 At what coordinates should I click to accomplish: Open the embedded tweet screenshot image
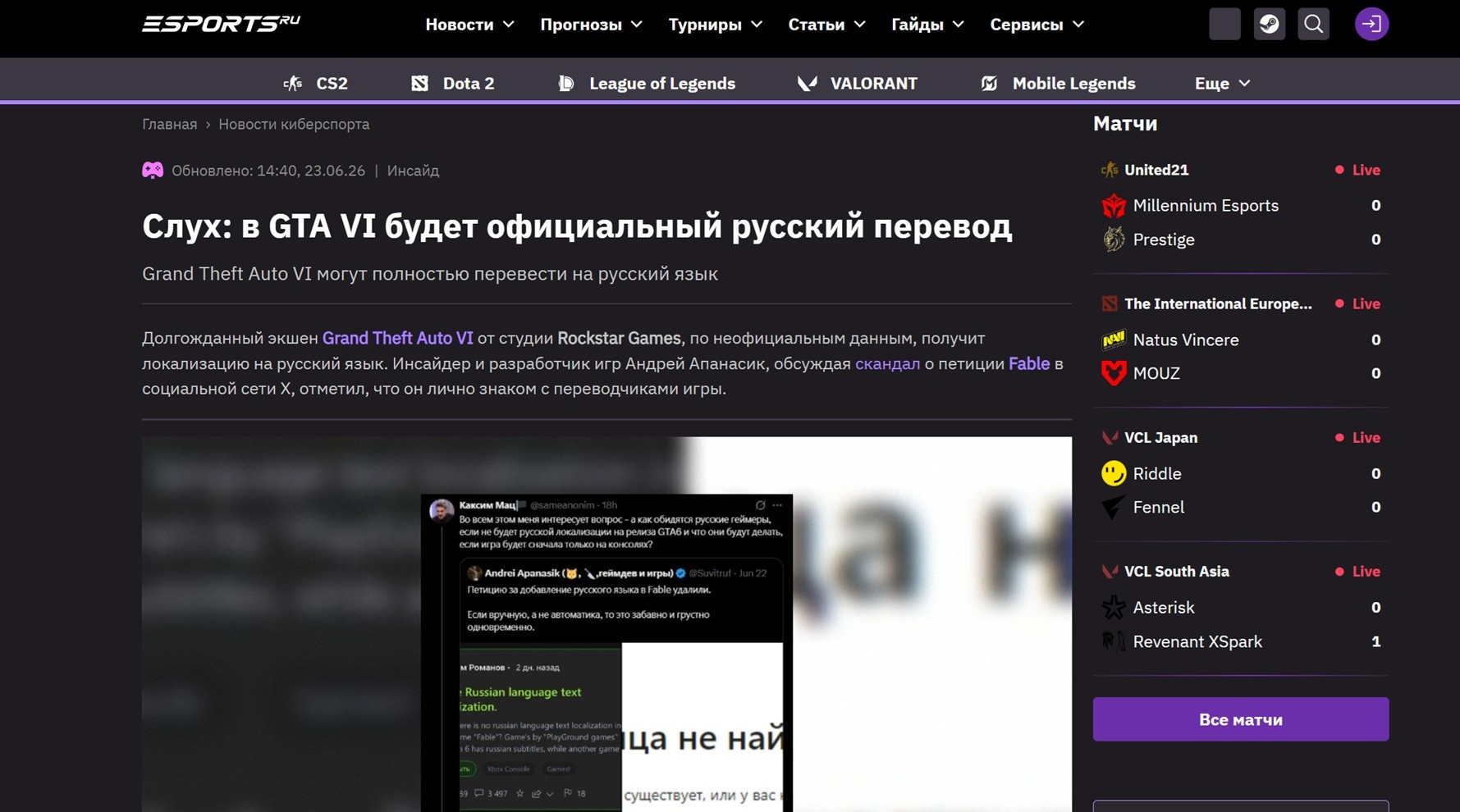(606, 624)
